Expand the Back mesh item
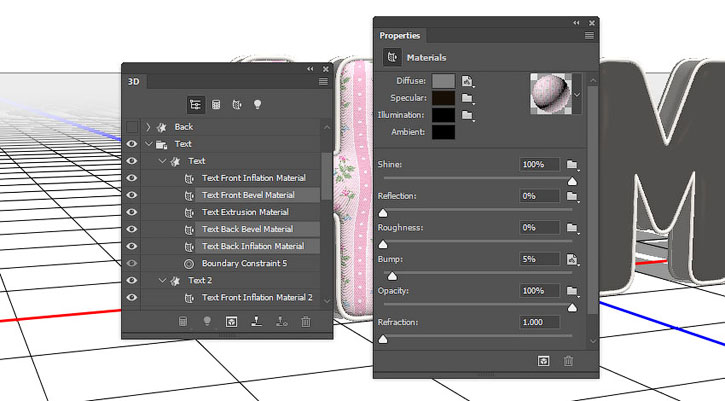 click(x=148, y=127)
